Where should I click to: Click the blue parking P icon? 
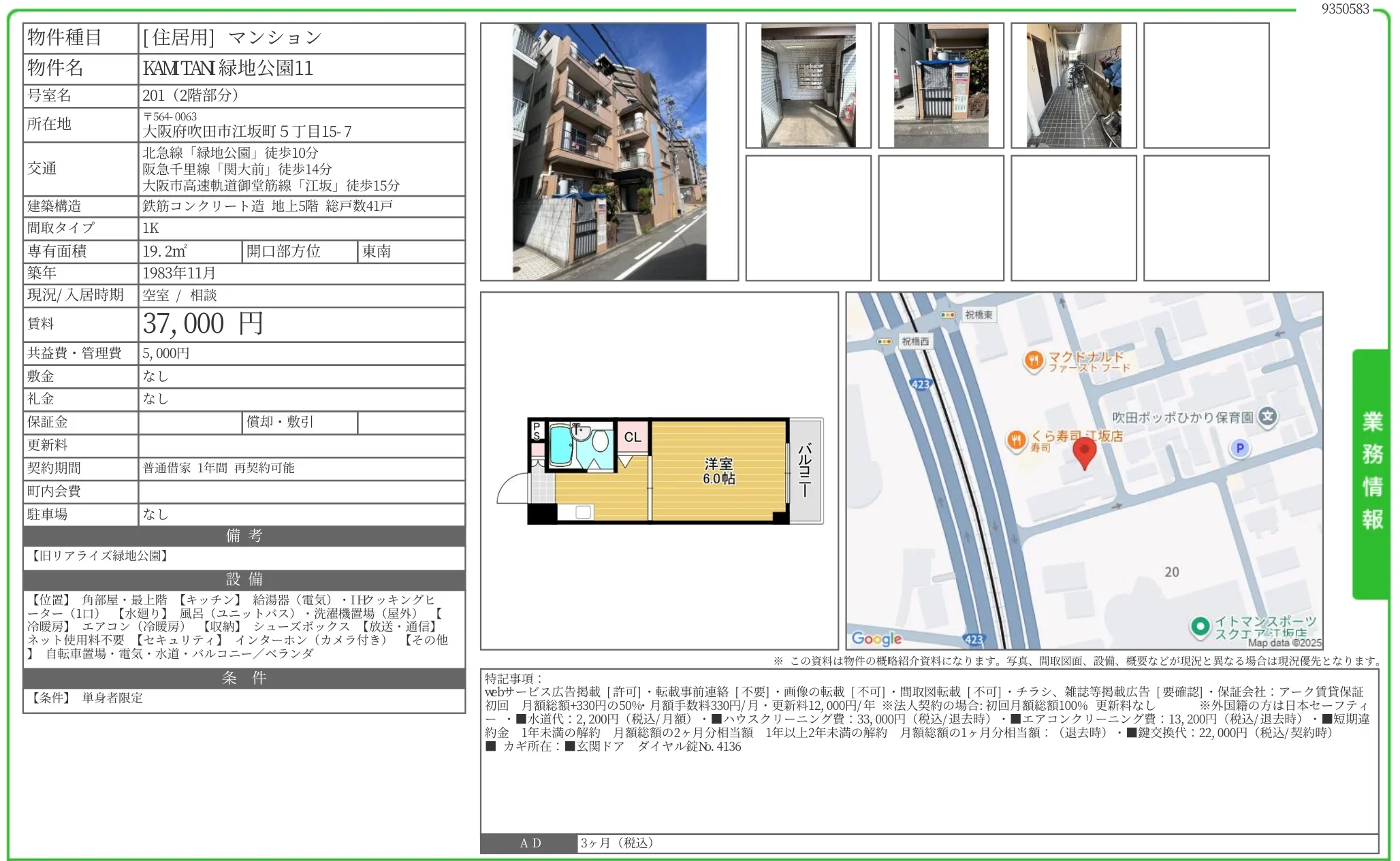pos(1241,449)
